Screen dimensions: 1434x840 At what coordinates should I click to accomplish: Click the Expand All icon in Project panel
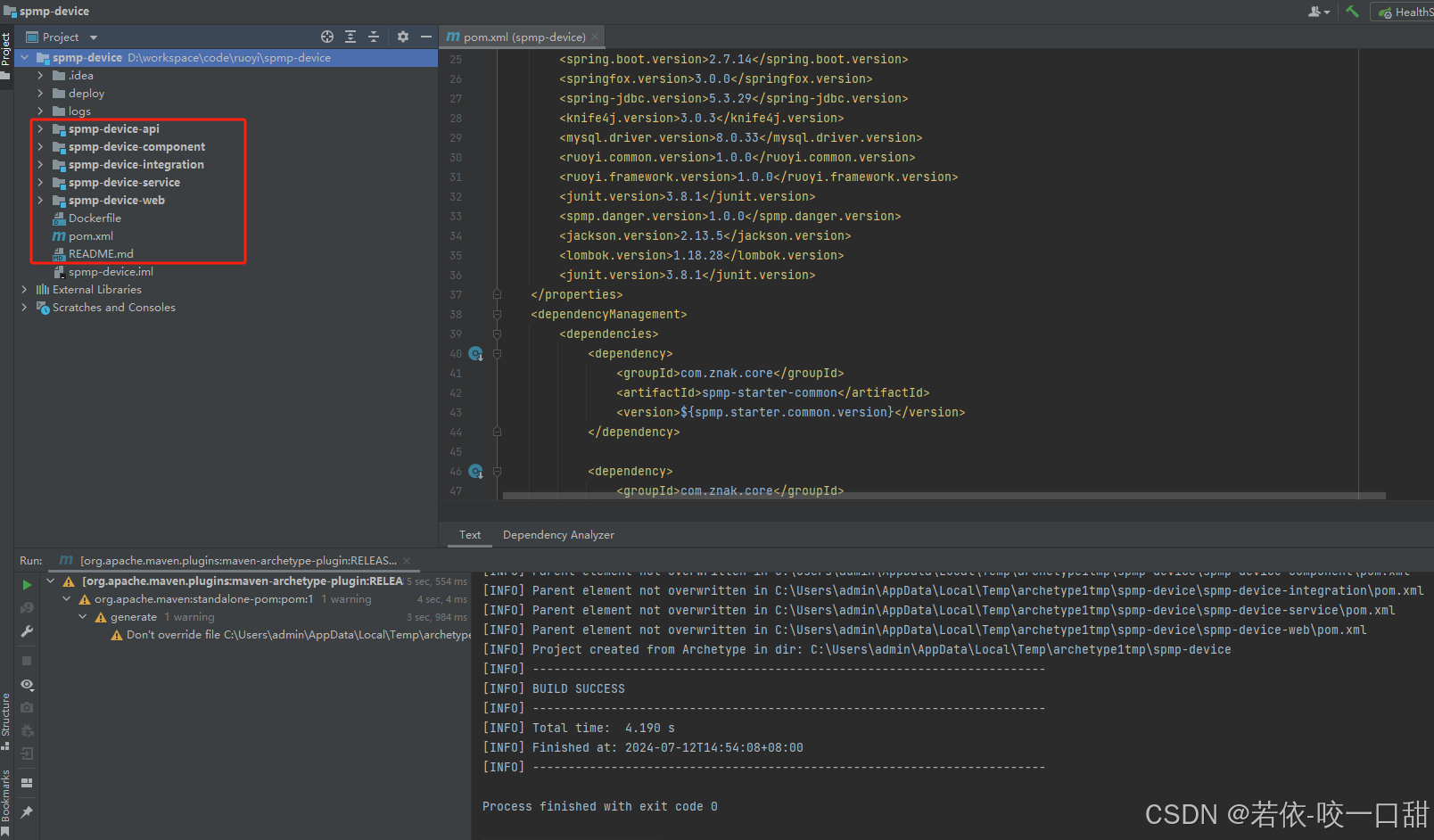[x=350, y=37]
